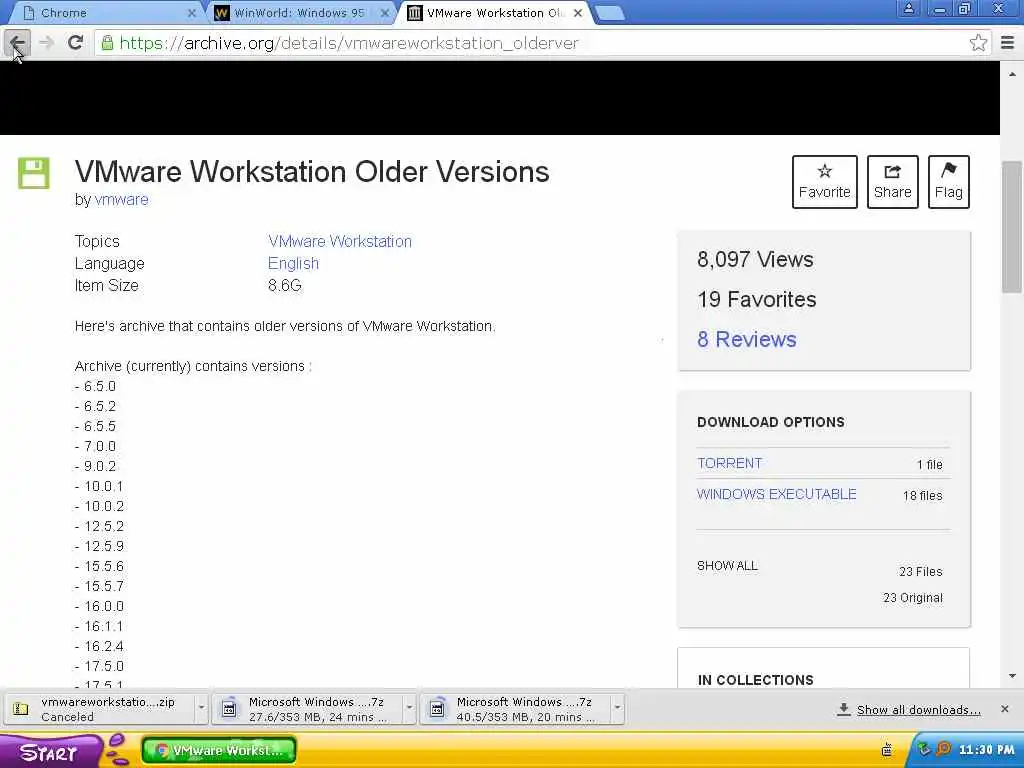Close the downloads bar
This screenshot has width=1024, height=768.
1004,709
